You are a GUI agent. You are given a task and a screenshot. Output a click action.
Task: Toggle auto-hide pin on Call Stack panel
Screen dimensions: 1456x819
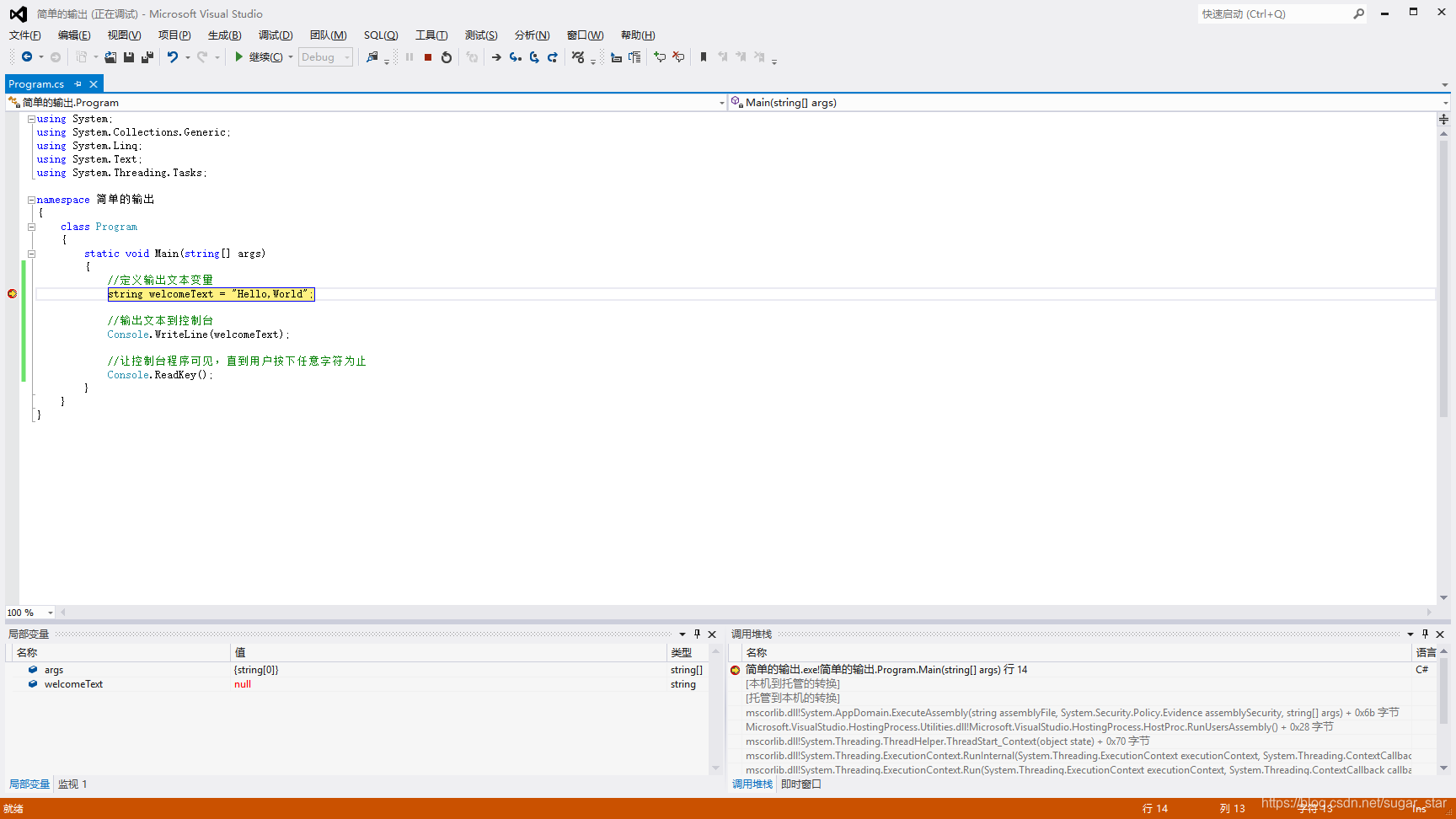1425,634
